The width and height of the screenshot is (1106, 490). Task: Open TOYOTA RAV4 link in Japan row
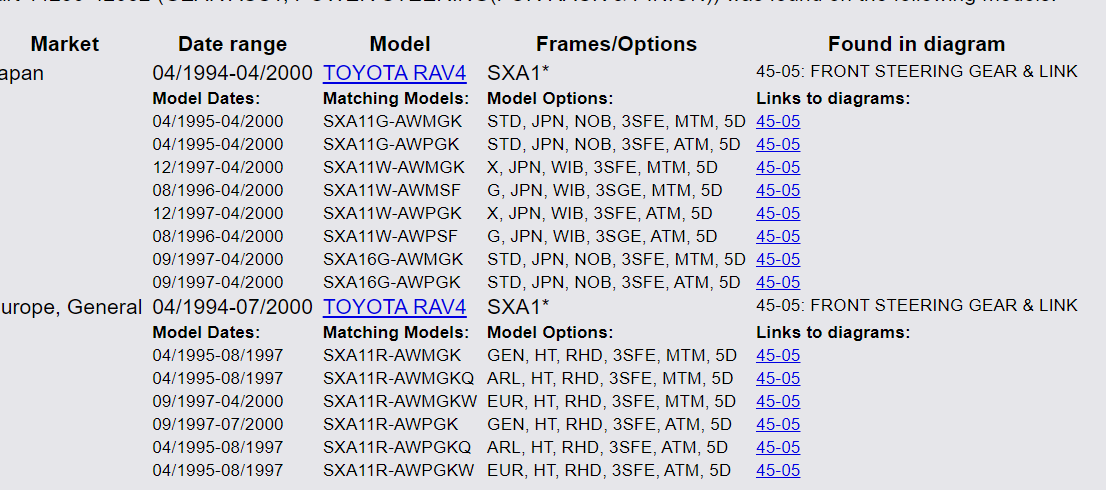pos(395,73)
